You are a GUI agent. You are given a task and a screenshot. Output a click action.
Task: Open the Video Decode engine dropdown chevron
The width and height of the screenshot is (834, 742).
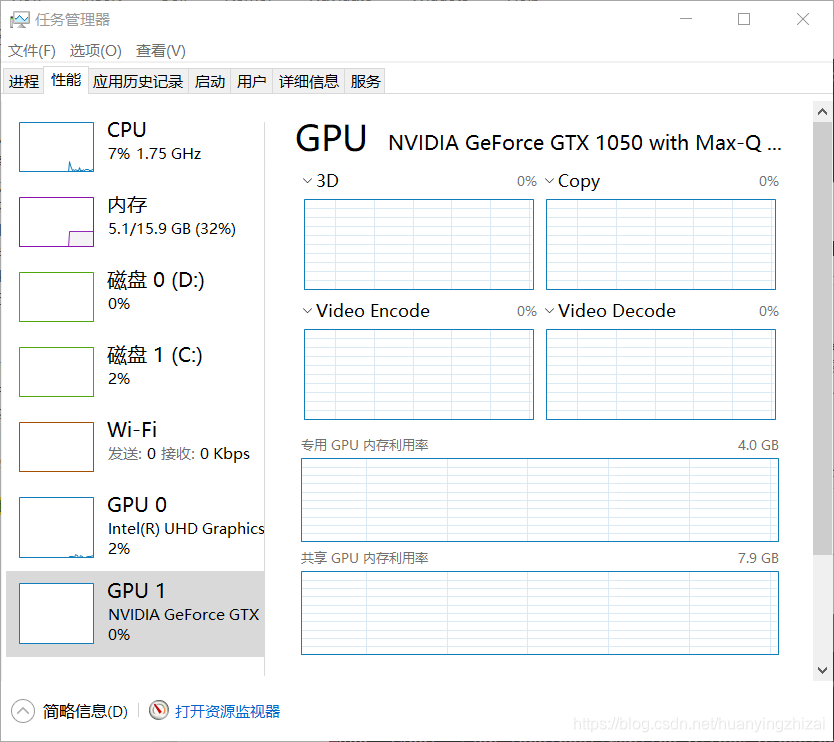tap(549, 311)
